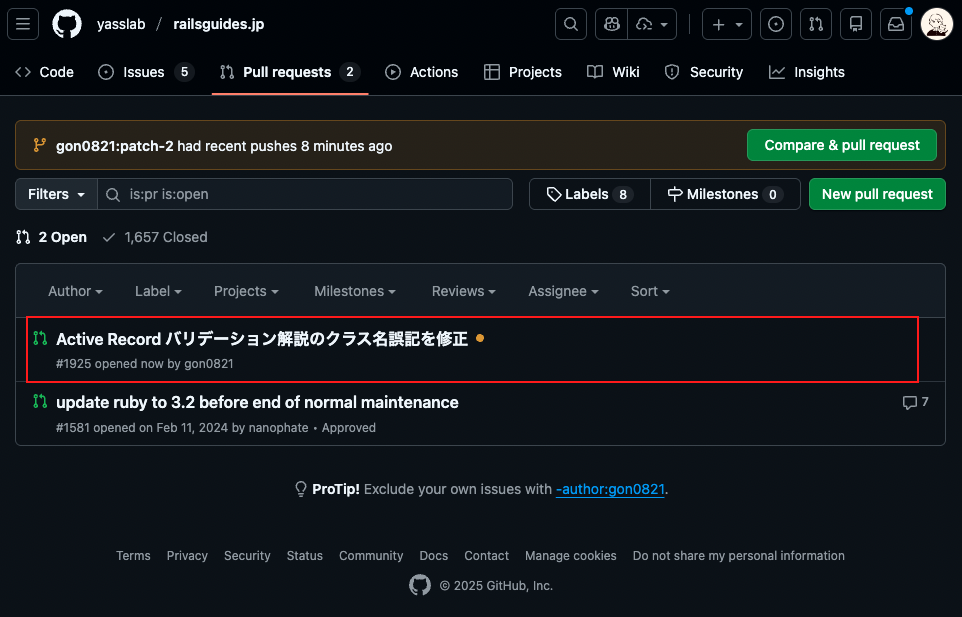Viewport: 962px width, 617px height.
Task: Open pull request 'Active Record バリデーション解説のクラス名誤記を修正'
Action: pos(262,339)
